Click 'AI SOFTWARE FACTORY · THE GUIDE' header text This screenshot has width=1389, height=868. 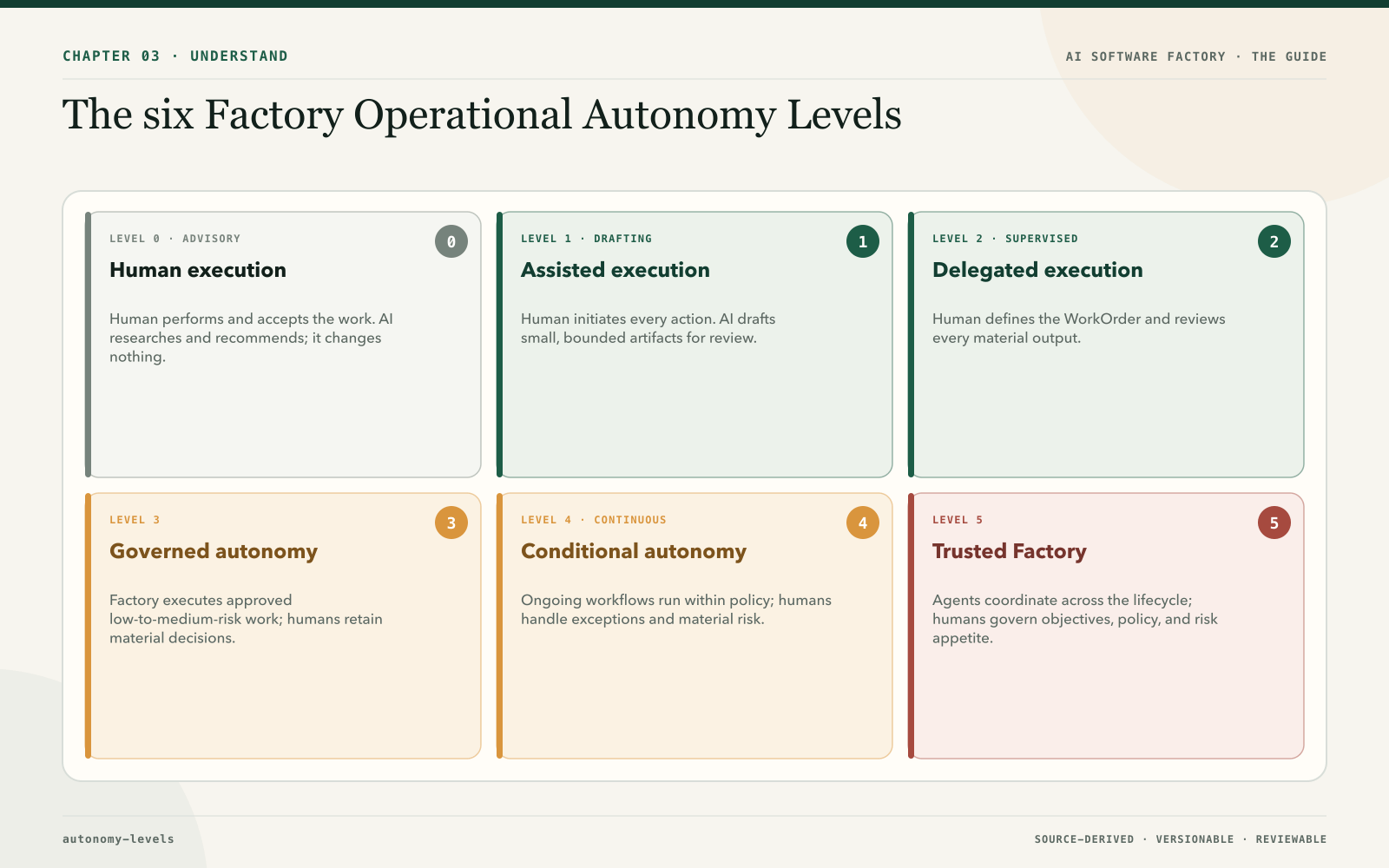[x=1196, y=56]
